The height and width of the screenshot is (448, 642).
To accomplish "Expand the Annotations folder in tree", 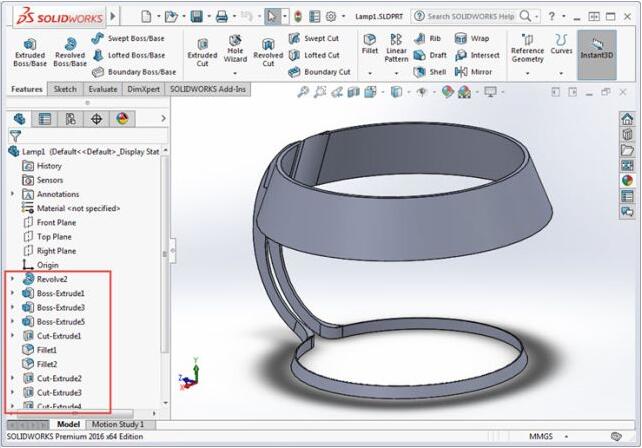I will [x=12, y=194].
